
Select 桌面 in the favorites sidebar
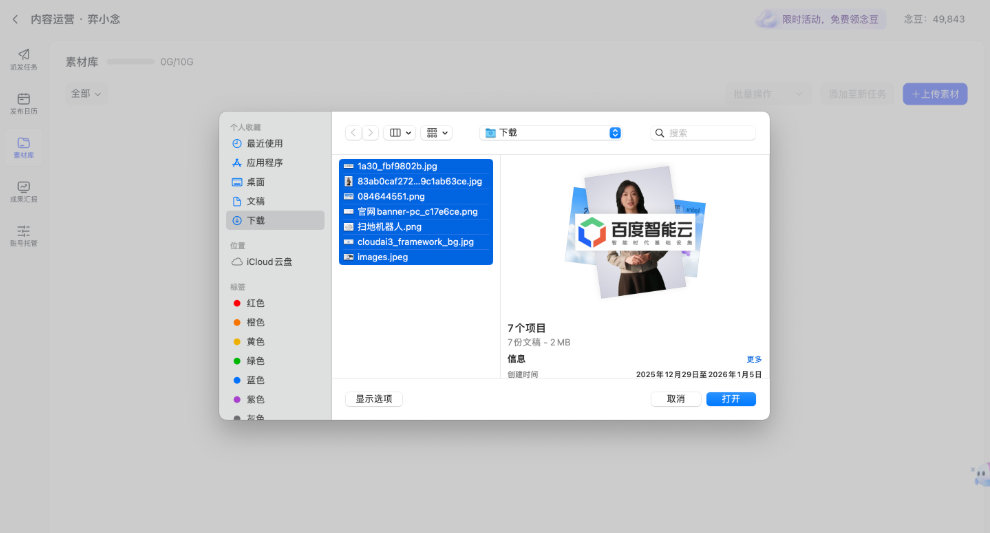click(255, 182)
